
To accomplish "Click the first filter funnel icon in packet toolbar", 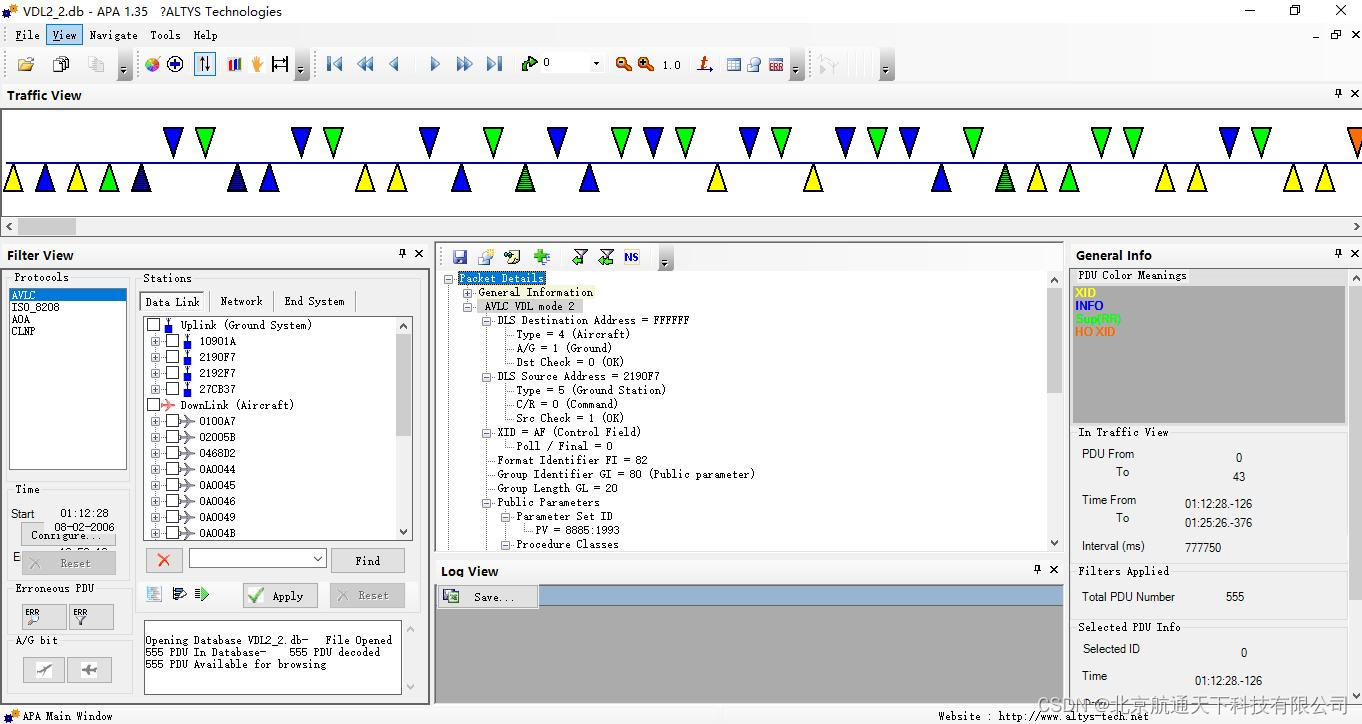I will click(x=580, y=257).
